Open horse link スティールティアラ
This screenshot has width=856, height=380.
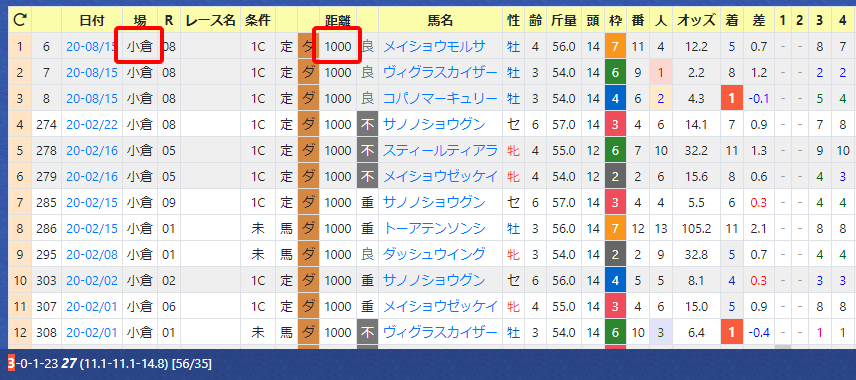pyautogui.click(x=441, y=150)
